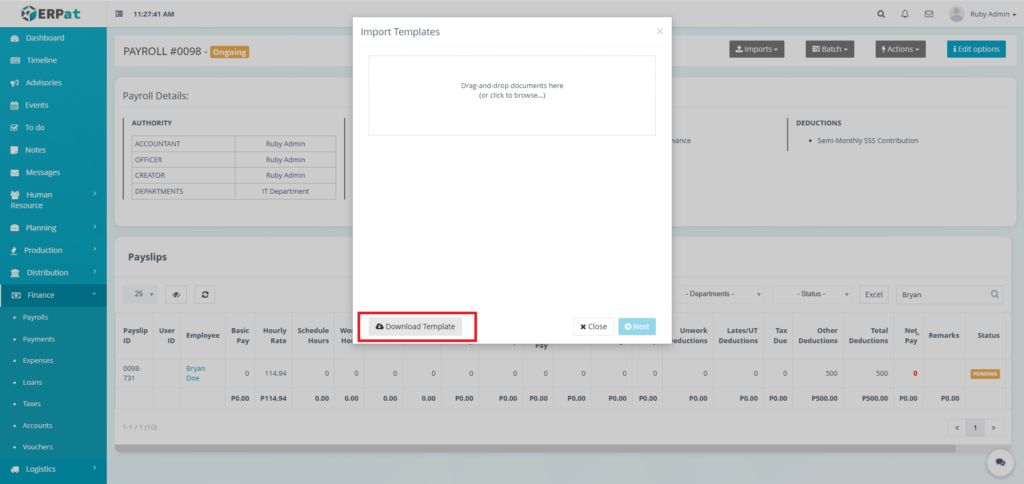The height and width of the screenshot is (484, 1024).
Task: Open the Departments filter dropdown
Action: tap(722, 295)
